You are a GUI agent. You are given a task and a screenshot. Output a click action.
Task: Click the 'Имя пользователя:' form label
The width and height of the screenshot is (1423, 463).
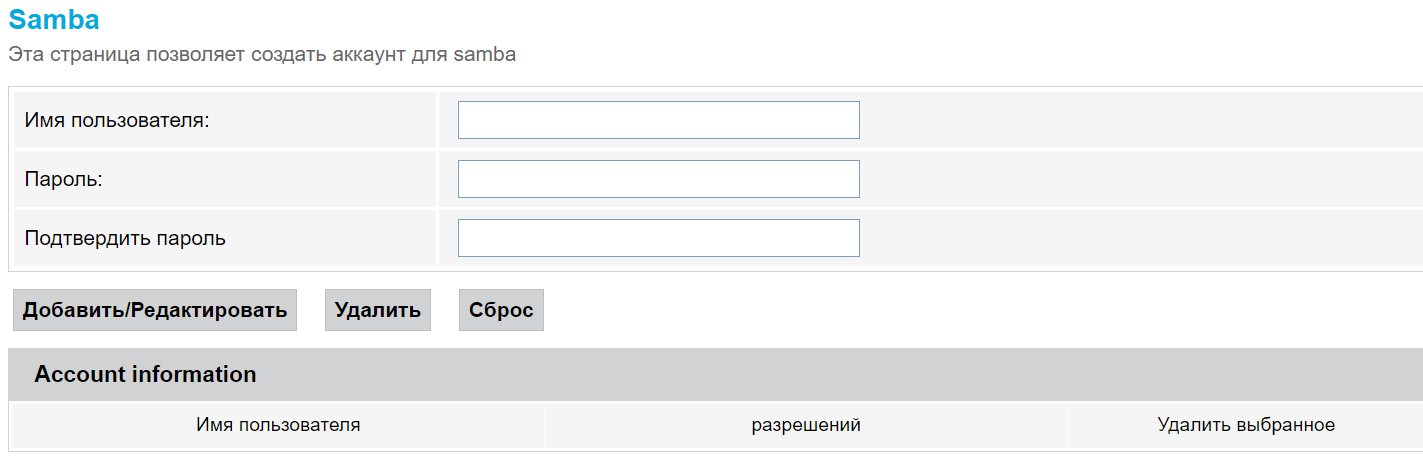coord(117,120)
